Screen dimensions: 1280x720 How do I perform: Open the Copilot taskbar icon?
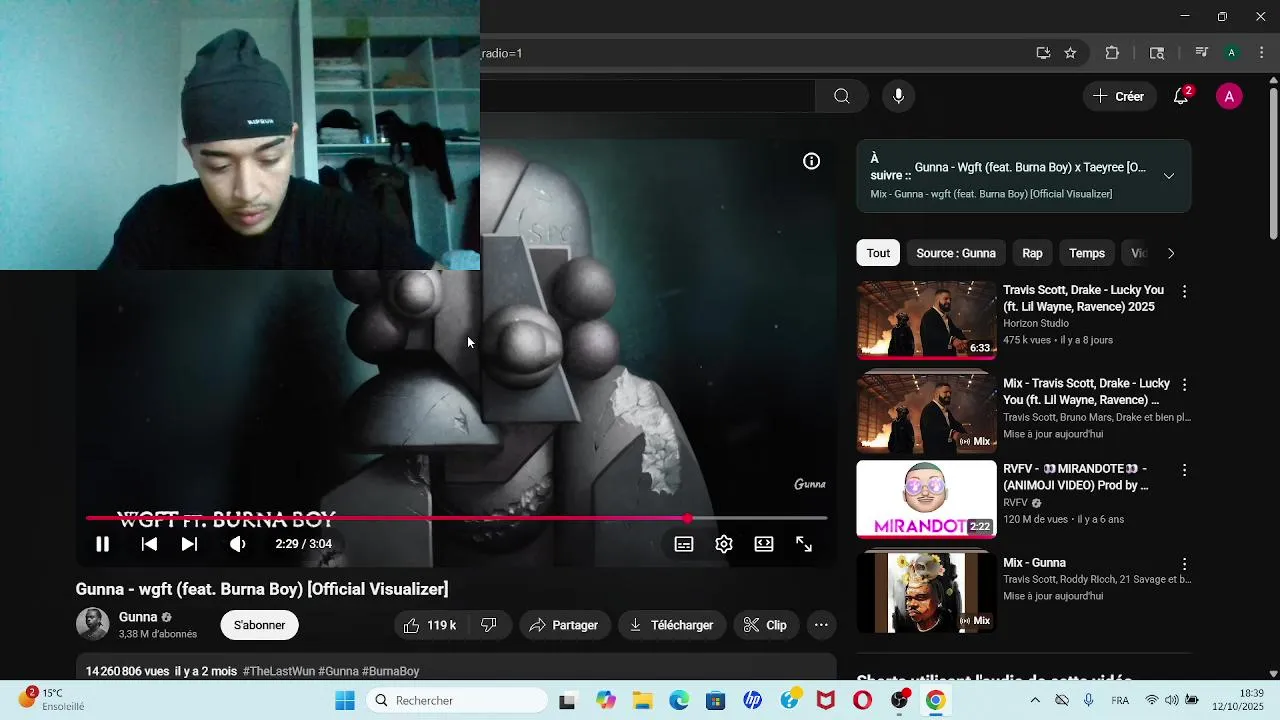(x=606, y=700)
